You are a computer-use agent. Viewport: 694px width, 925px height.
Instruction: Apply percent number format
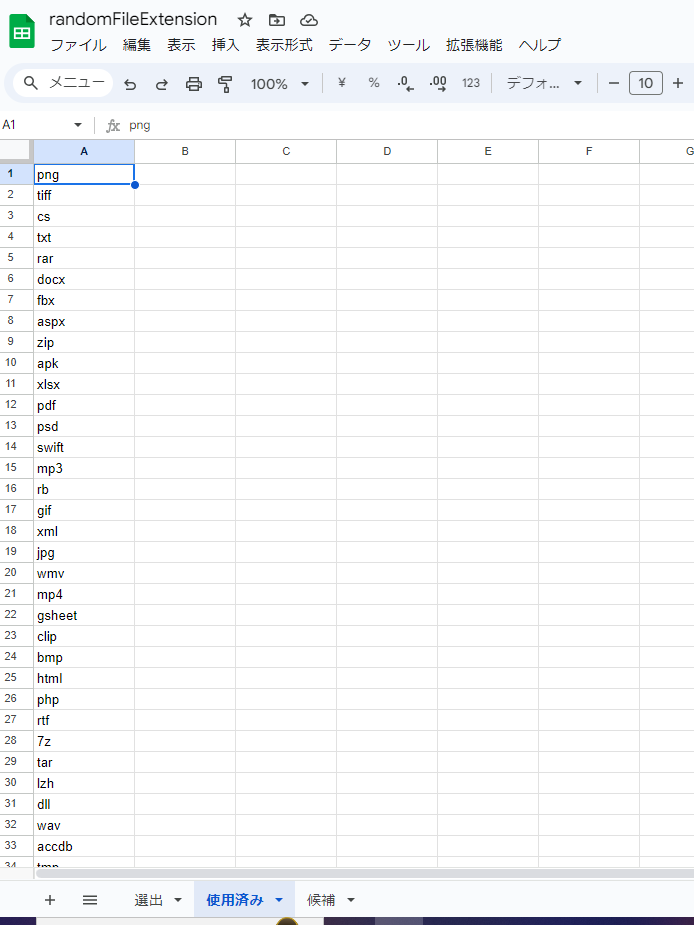click(374, 83)
